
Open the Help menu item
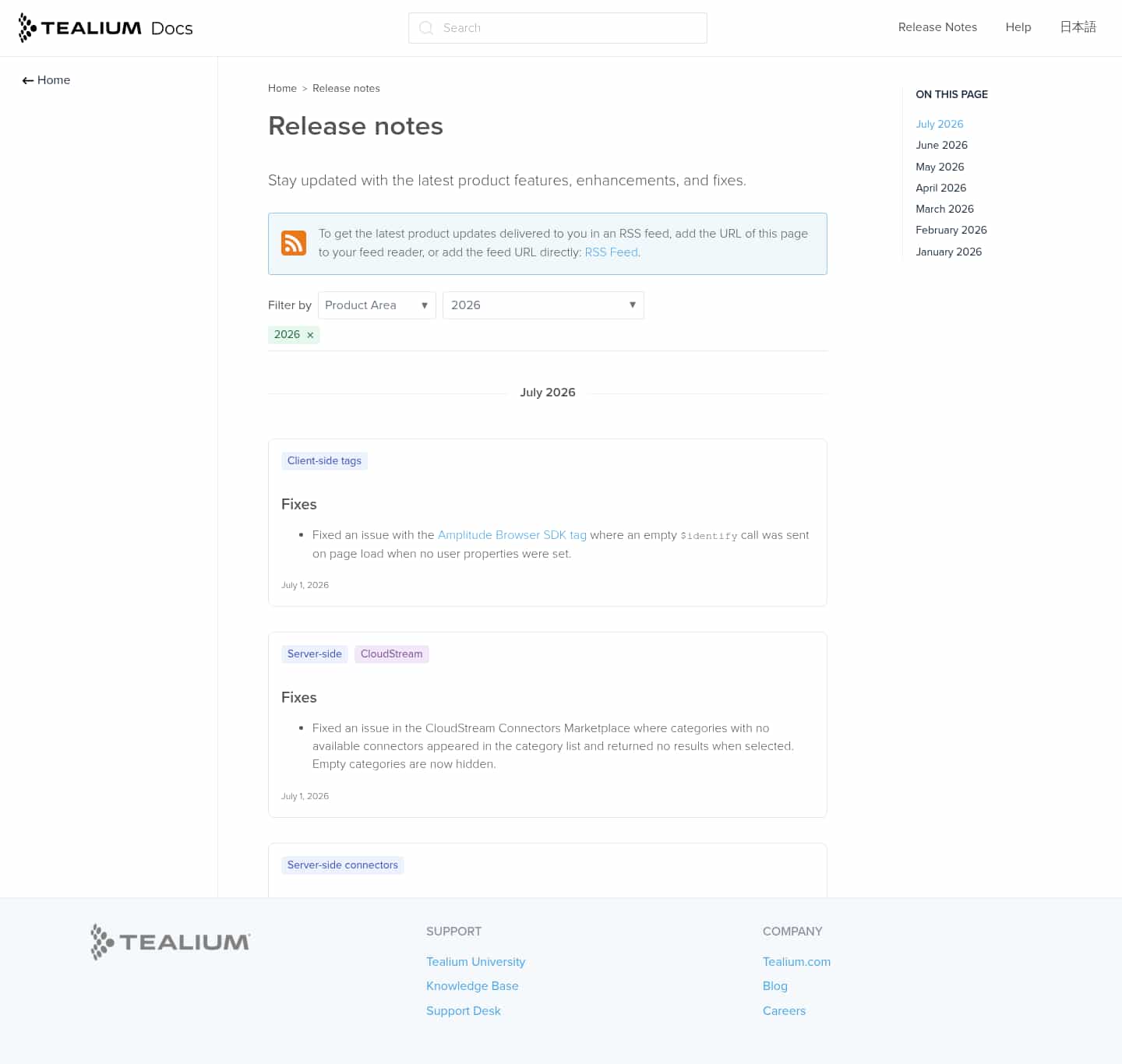coord(1018,27)
